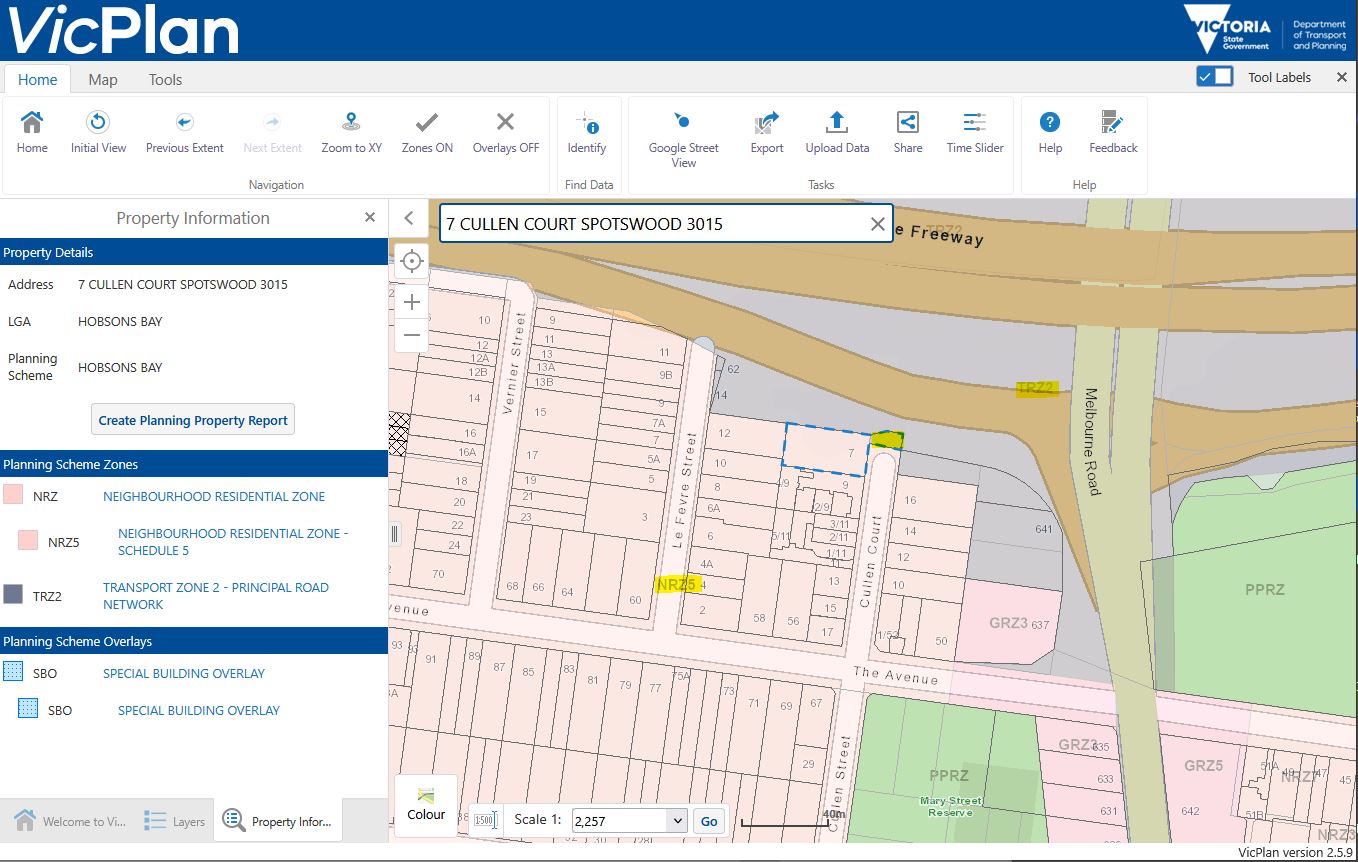Click the locate-me crosshair map button
The height and width of the screenshot is (862, 1358).
pos(411,262)
